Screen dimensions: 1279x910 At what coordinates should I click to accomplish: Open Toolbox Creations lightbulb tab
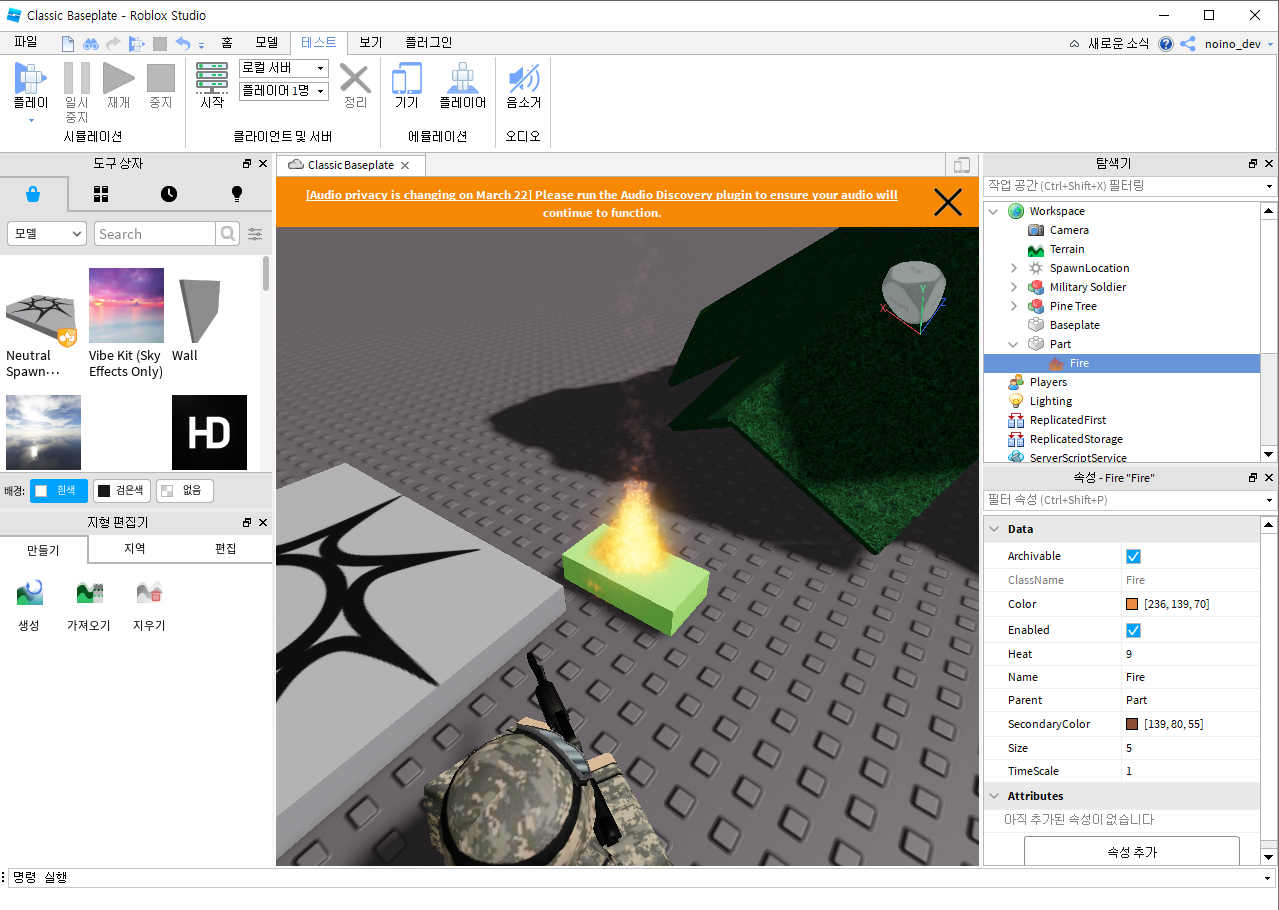pyautogui.click(x=237, y=194)
